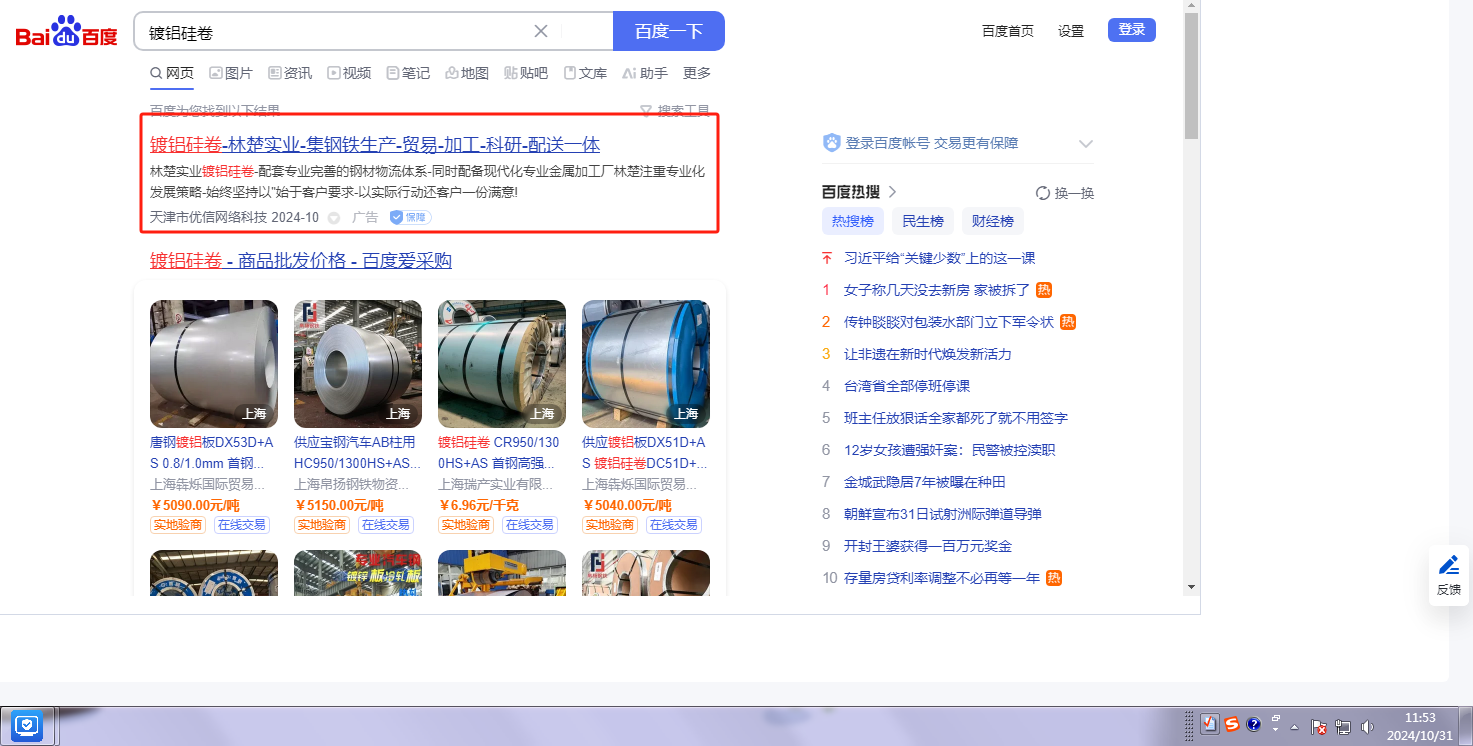The height and width of the screenshot is (746, 1473).
Task: Switch to the 图片 tab
Action: (231, 73)
